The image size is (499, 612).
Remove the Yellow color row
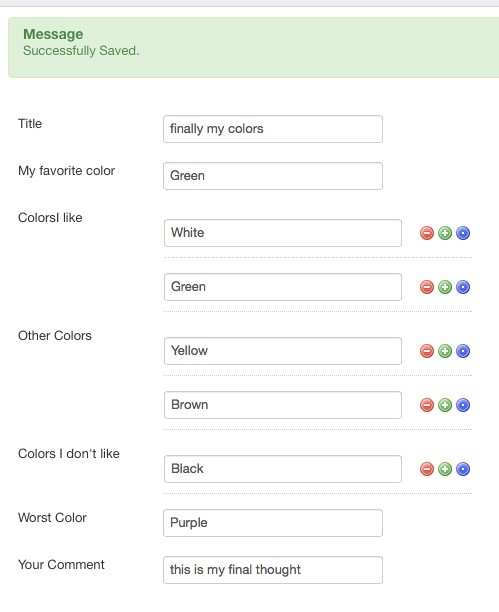[427, 351]
